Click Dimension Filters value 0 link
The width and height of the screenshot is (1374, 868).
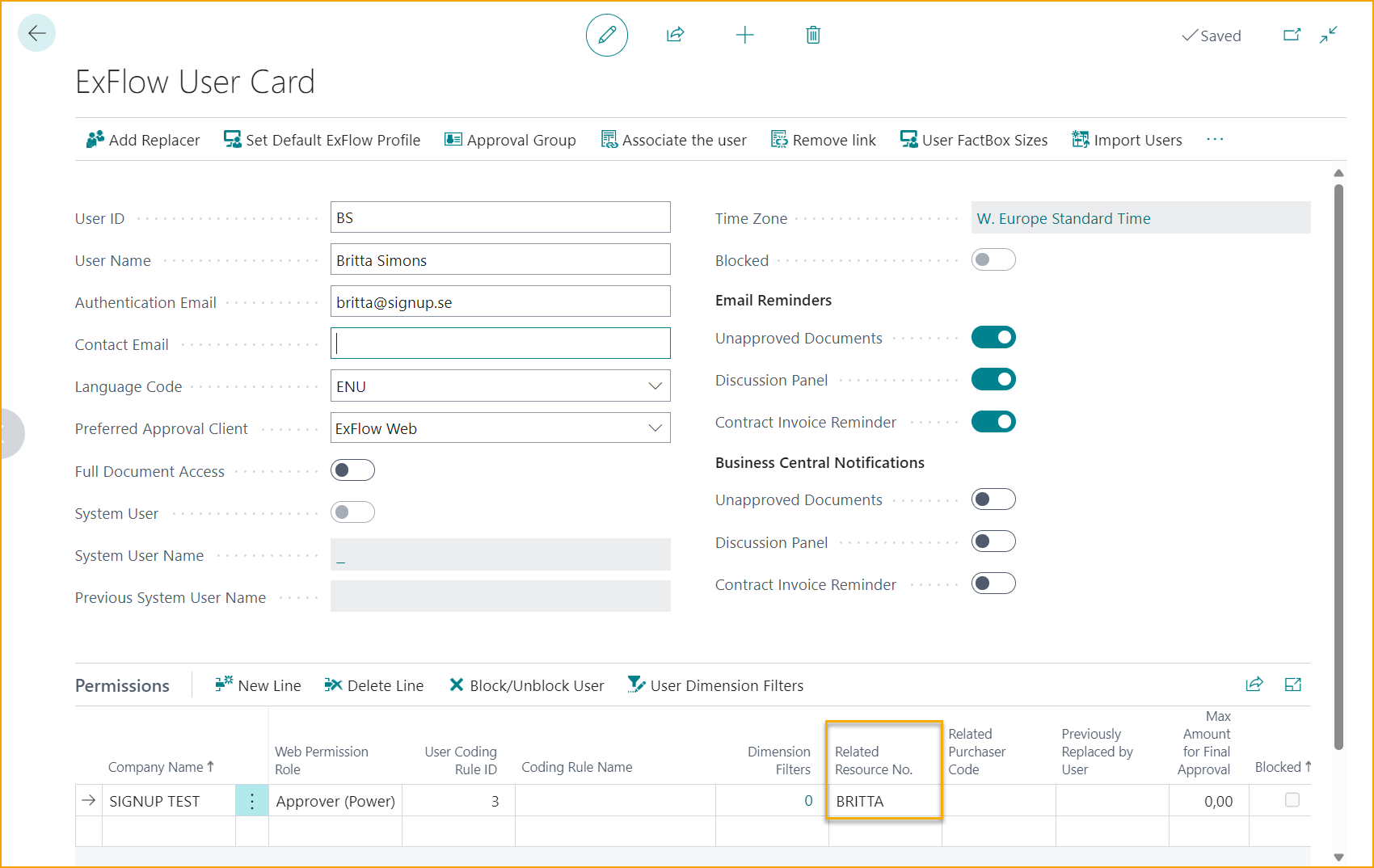pyautogui.click(x=808, y=801)
